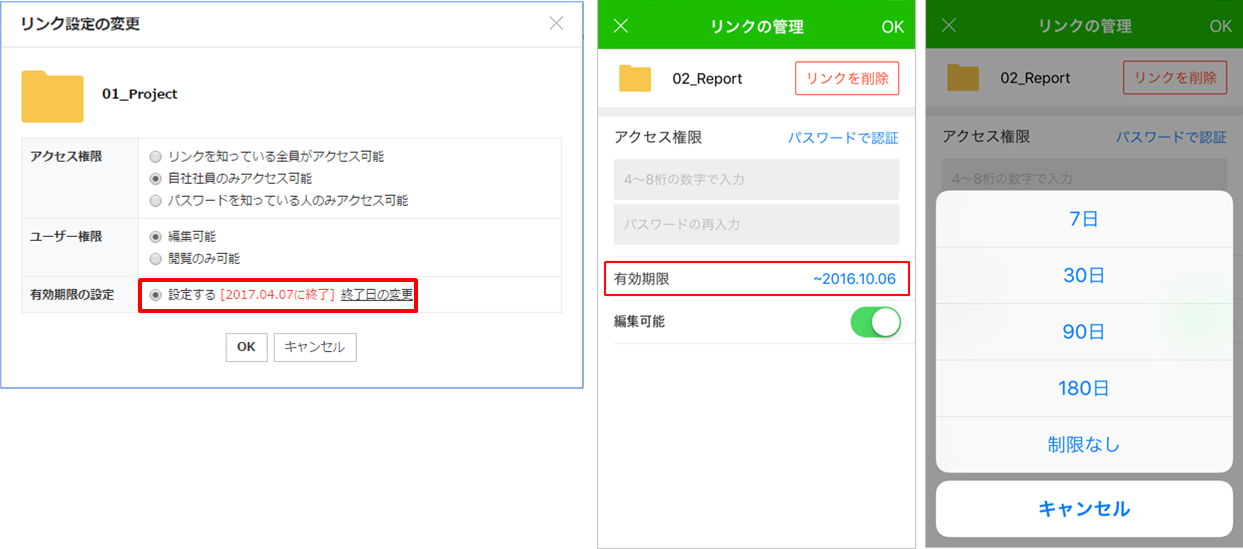
Task: Open 'パスワードで認証' access permission selector
Action: pos(842,138)
